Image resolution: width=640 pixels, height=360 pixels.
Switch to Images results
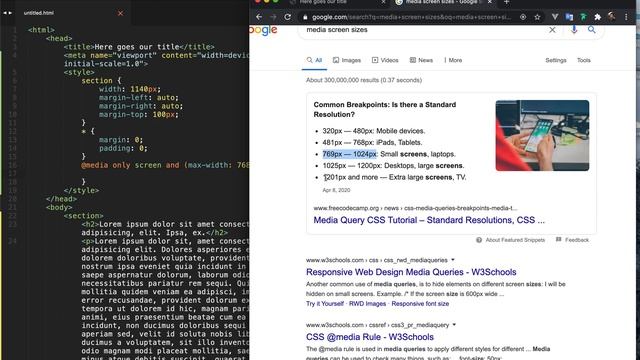[347, 60]
